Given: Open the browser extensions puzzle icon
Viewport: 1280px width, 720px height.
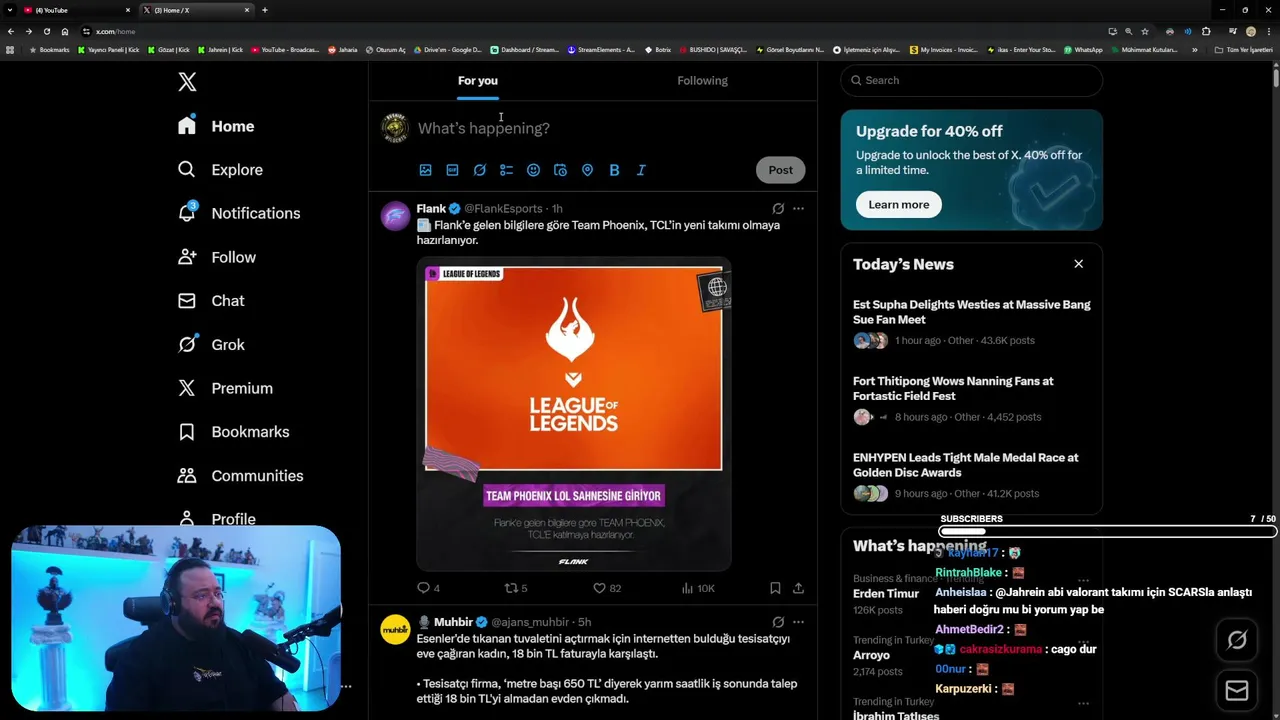Looking at the screenshot, I should [x=1206, y=31].
